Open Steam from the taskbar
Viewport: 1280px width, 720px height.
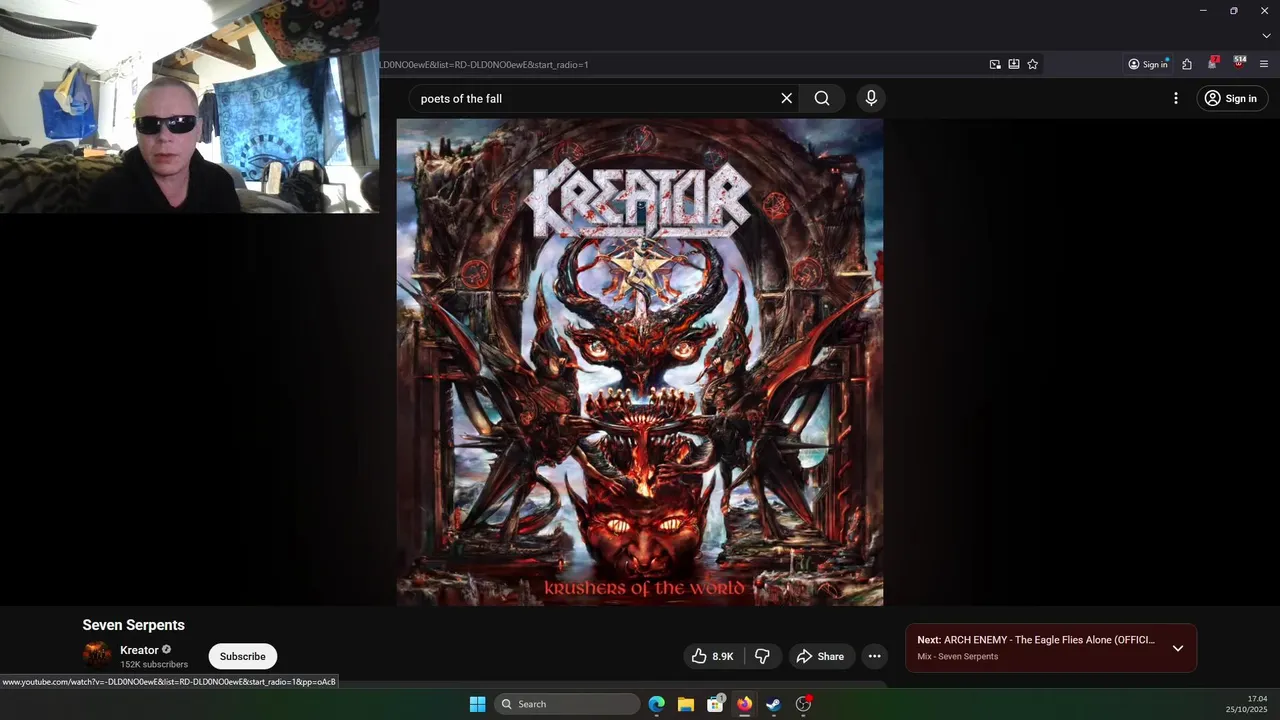tap(773, 704)
